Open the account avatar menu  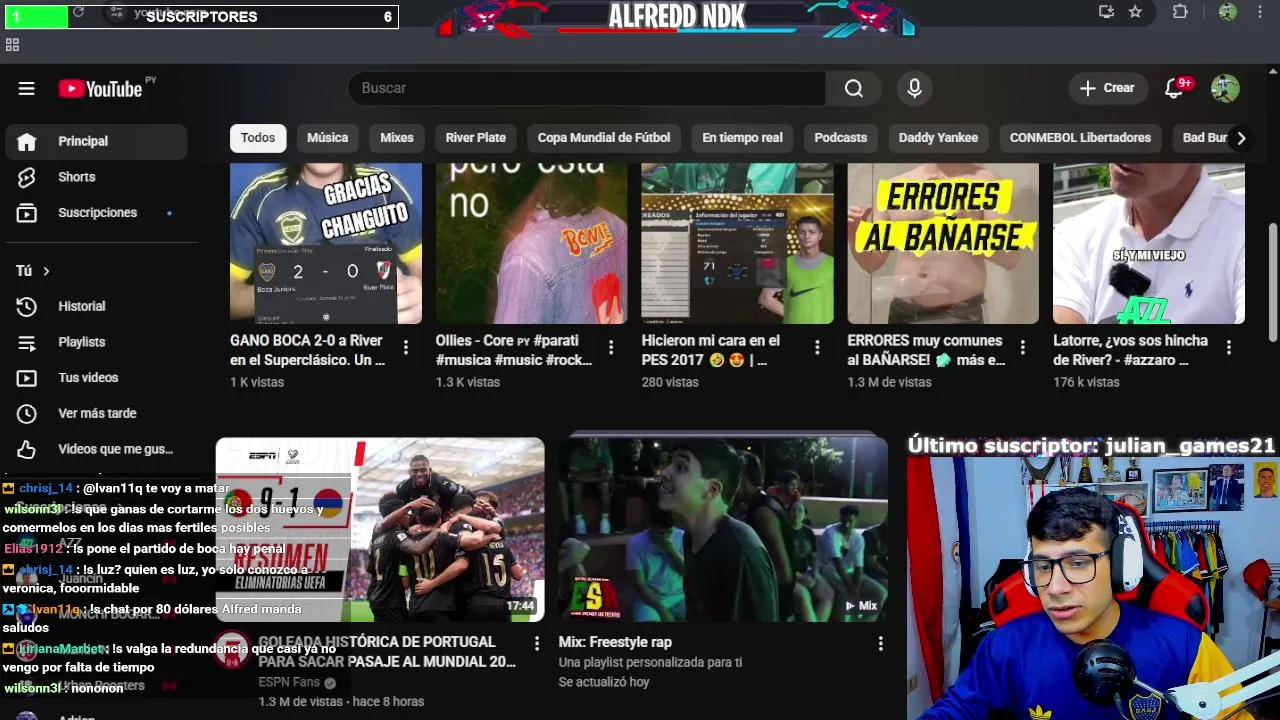pos(1225,88)
